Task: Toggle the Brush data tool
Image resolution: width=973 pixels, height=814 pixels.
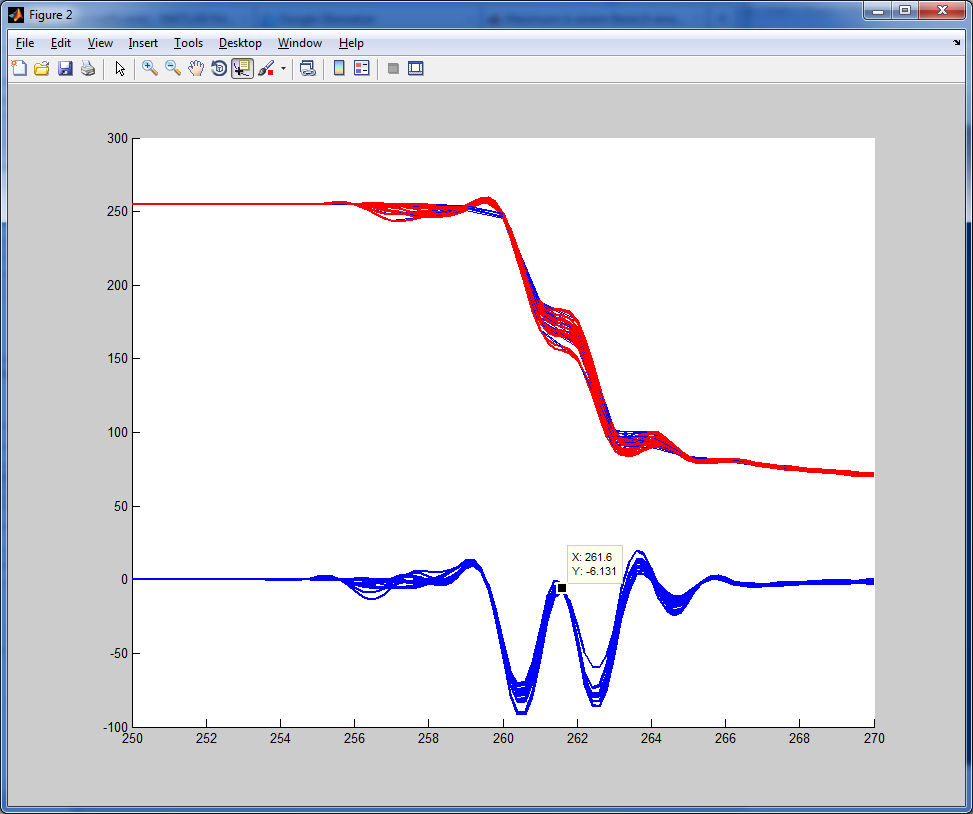Action: tap(266, 69)
